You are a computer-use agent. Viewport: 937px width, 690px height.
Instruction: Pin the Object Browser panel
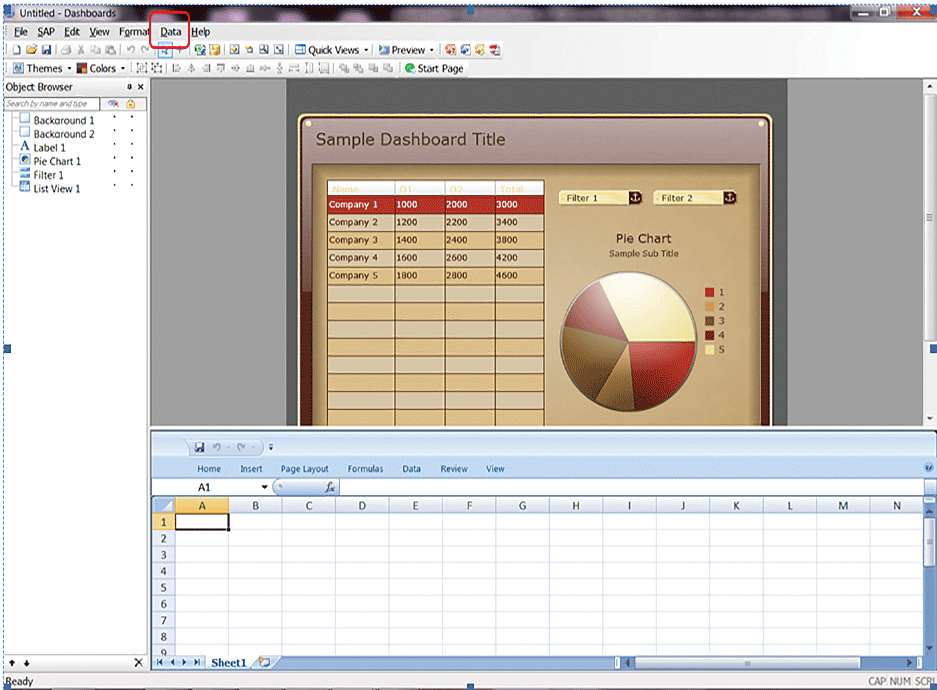(129, 88)
